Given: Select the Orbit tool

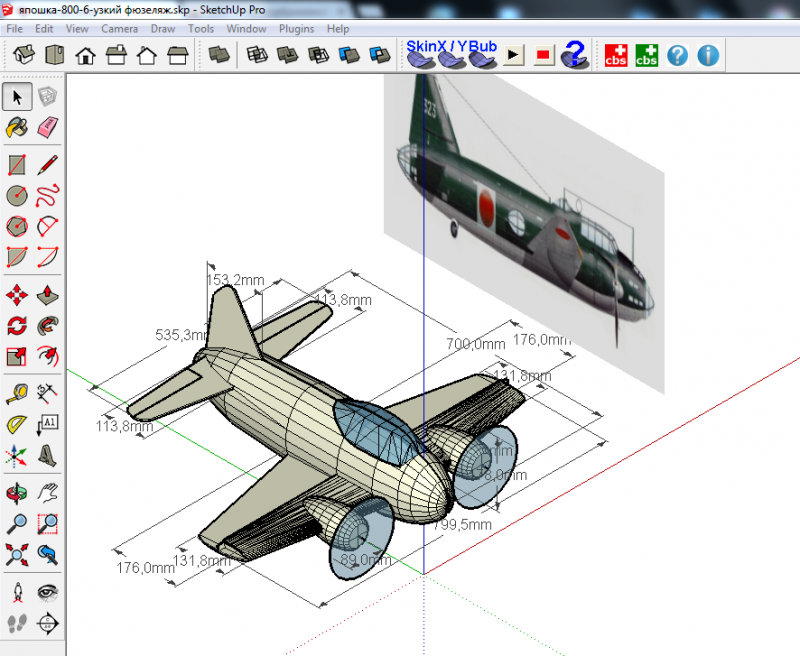Looking at the screenshot, I should 17,494.
